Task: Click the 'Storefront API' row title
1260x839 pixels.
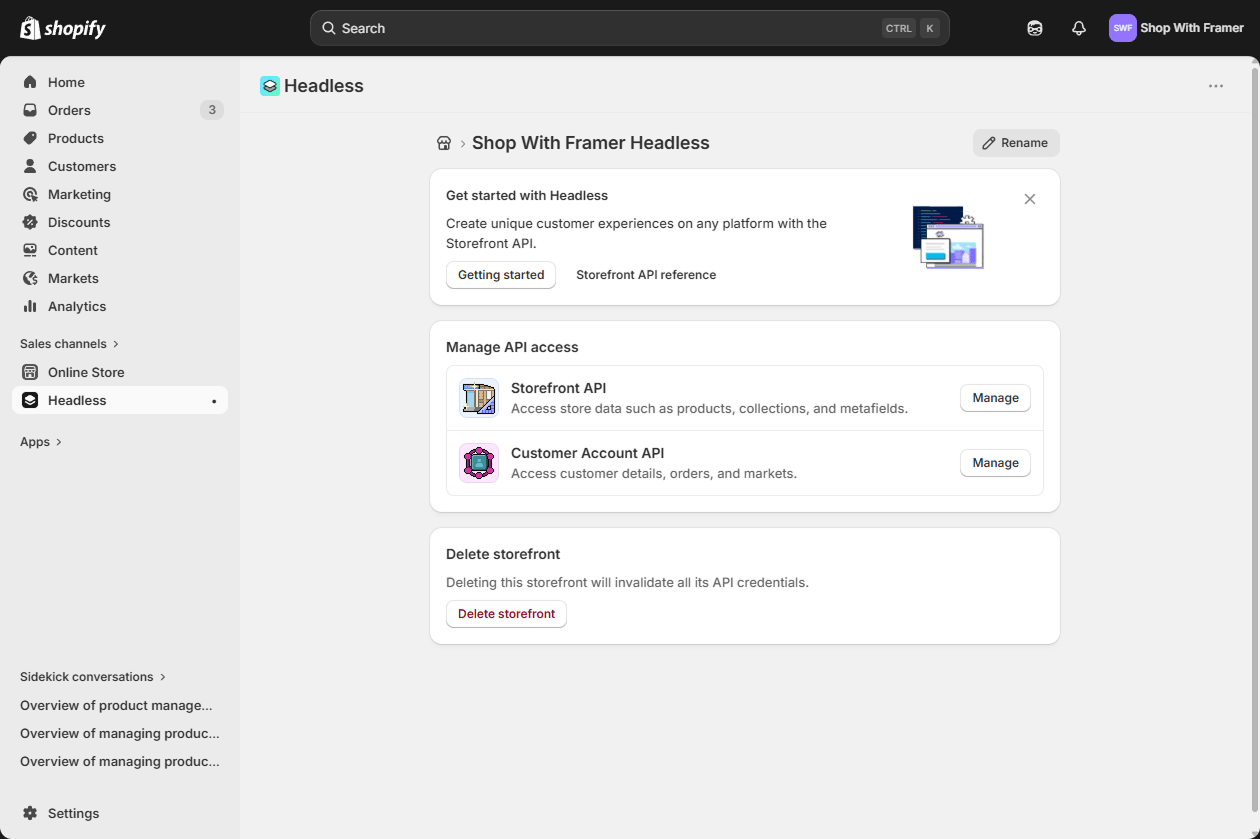Action: (x=558, y=388)
